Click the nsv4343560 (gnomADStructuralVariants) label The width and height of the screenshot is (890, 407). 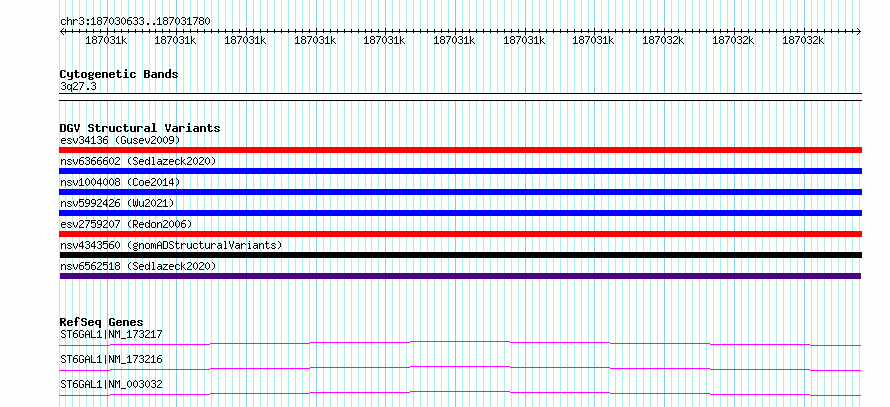(171, 245)
